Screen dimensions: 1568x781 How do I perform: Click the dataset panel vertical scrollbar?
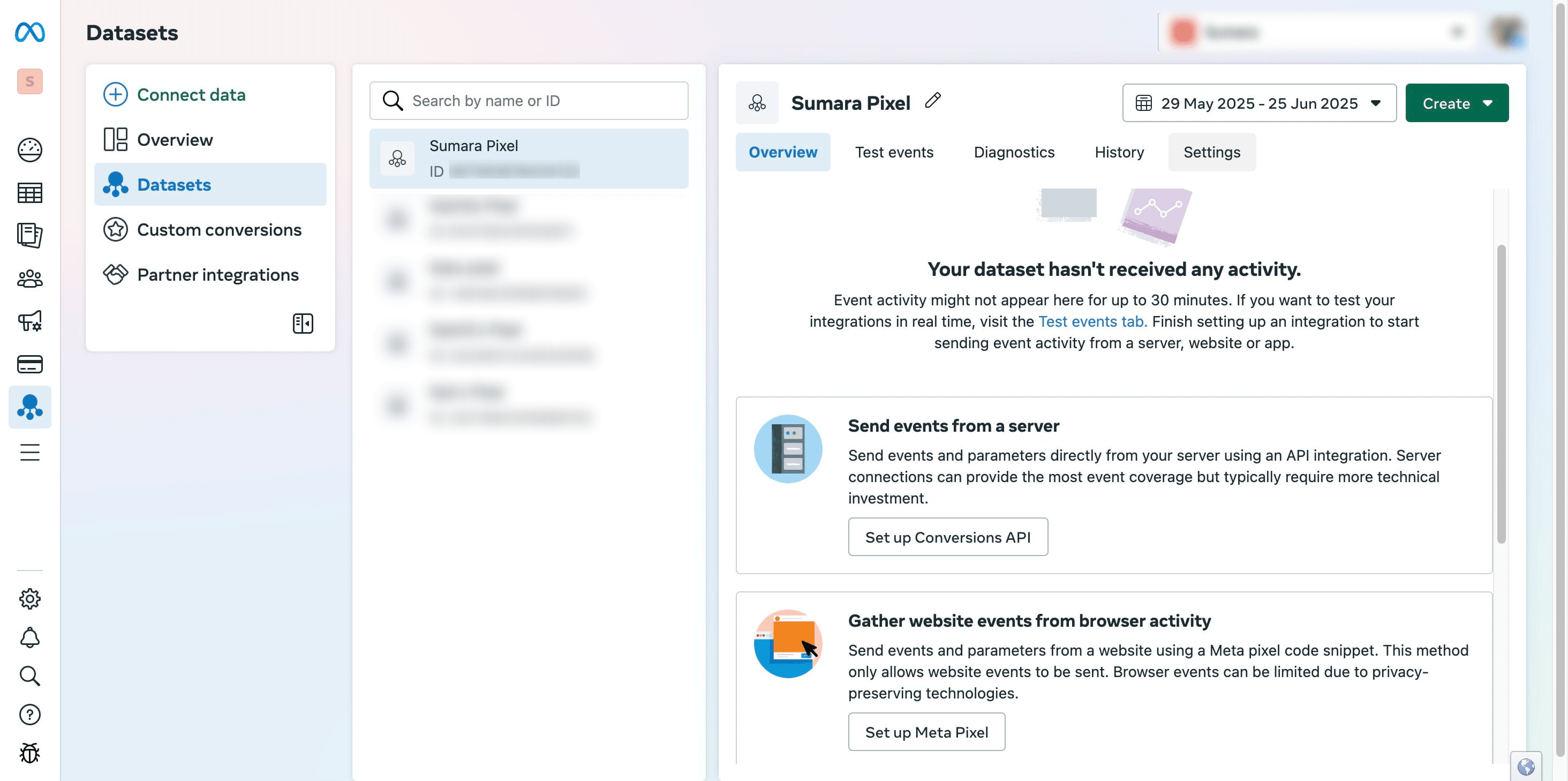point(1501,393)
